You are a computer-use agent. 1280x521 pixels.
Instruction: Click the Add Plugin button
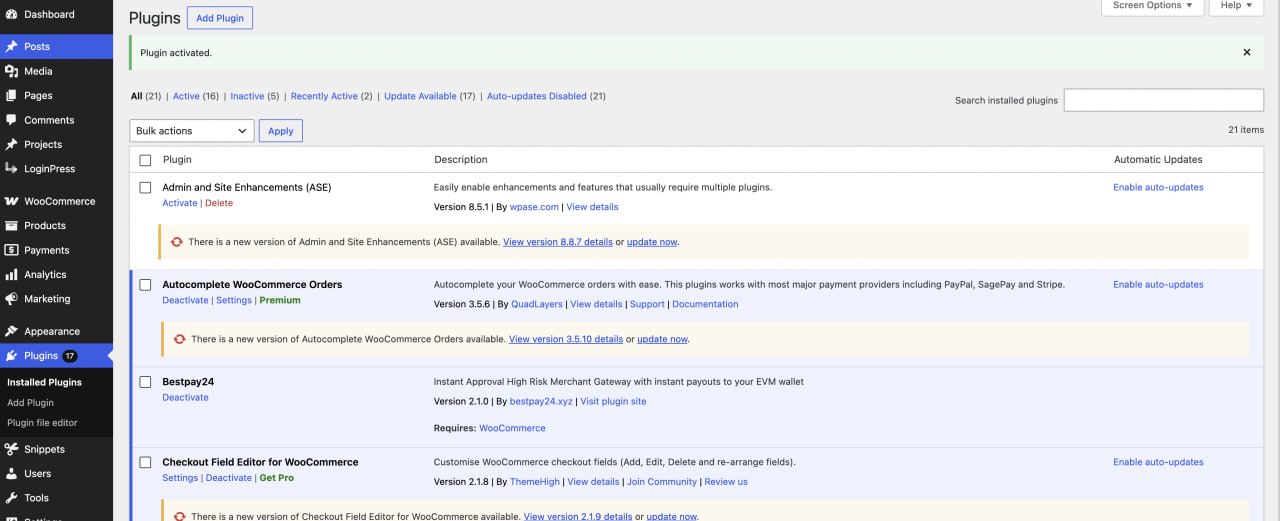(x=220, y=18)
